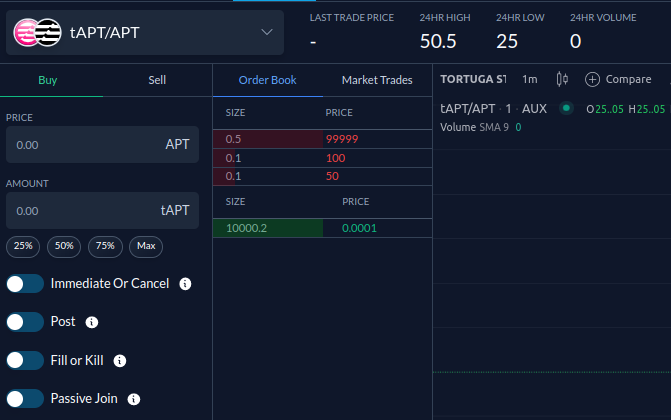Click the Max amount button
671x420 pixels.
[146, 247]
